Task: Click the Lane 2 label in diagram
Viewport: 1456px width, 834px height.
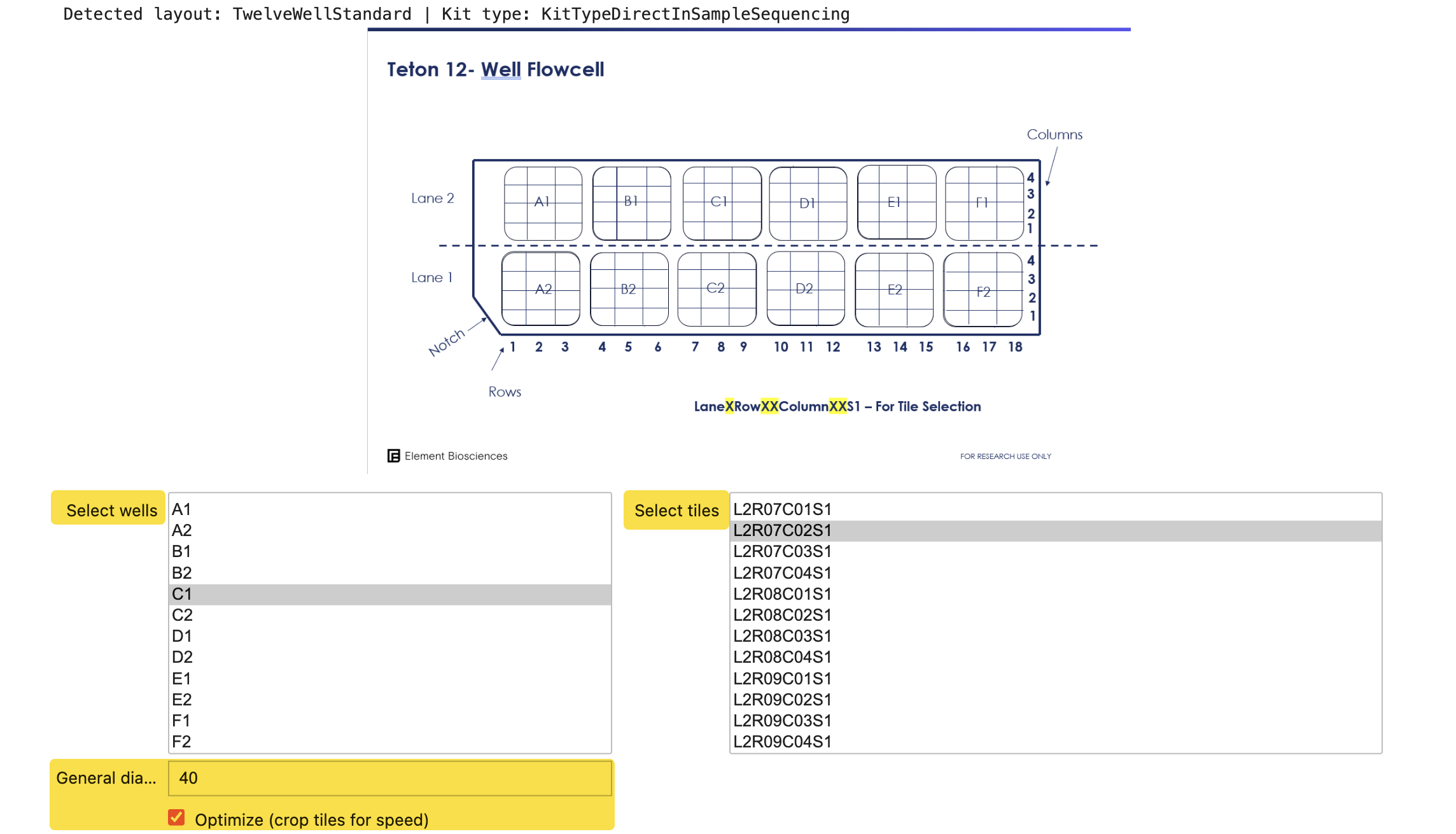Action: click(x=433, y=199)
